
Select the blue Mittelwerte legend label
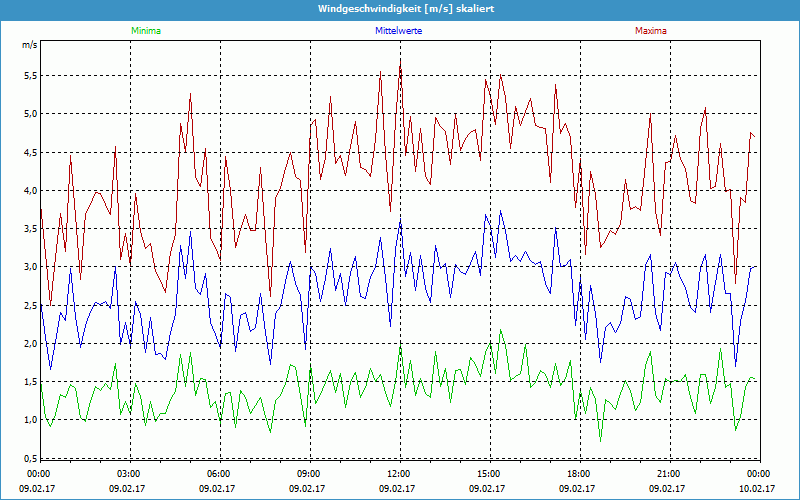click(x=397, y=31)
